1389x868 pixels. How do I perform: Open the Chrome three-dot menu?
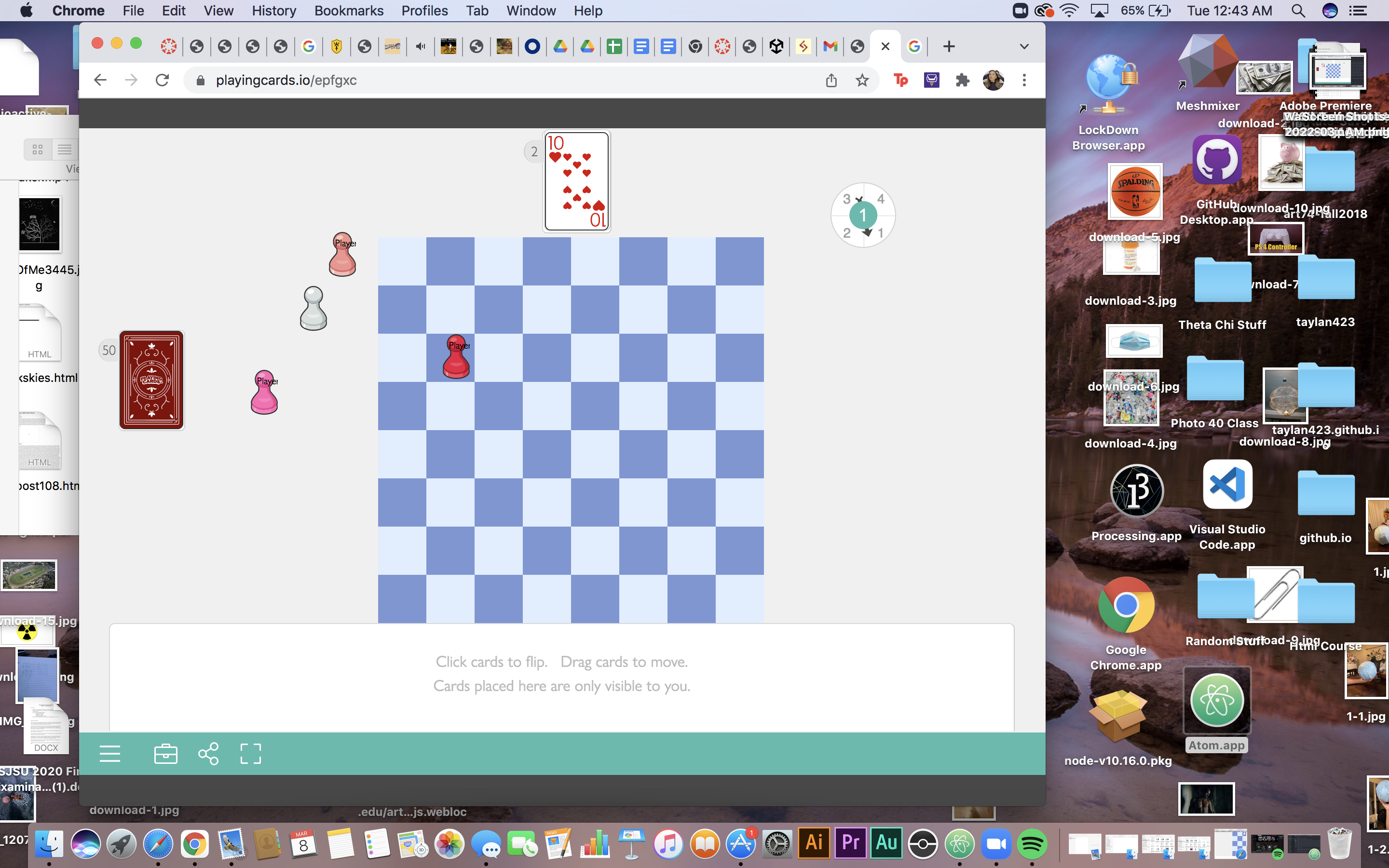(x=1024, y=81)
